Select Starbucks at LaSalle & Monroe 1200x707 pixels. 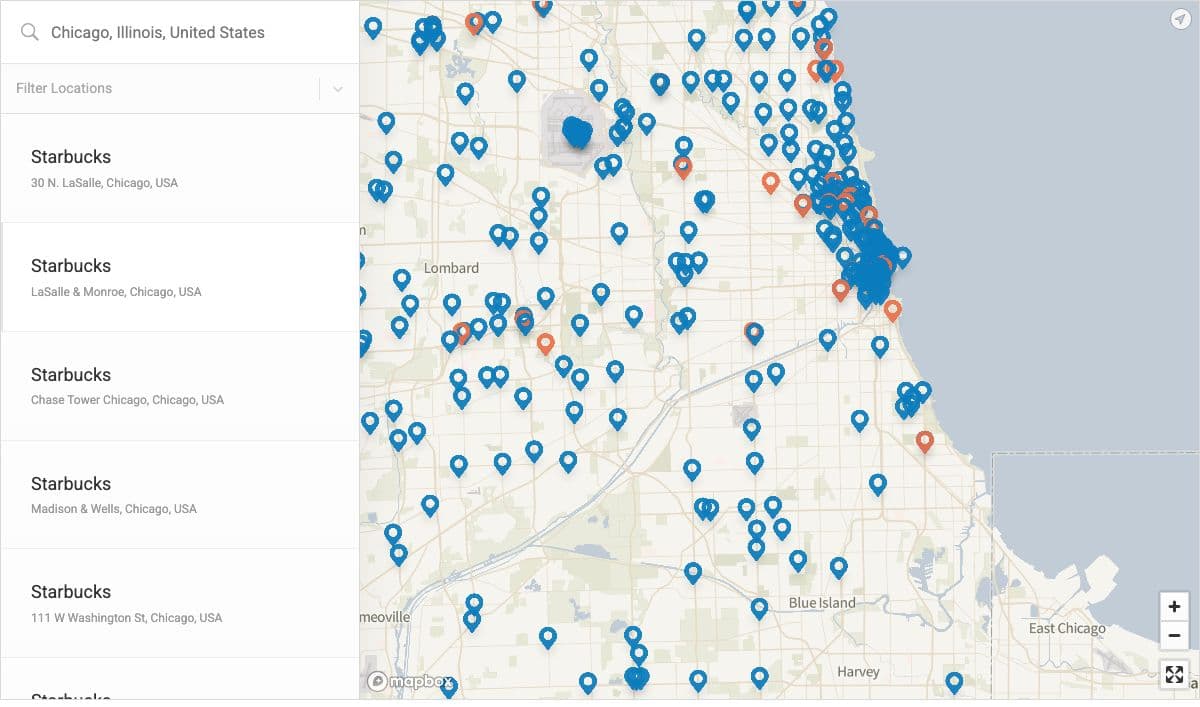pyautogui.click(x=180, y=277)
